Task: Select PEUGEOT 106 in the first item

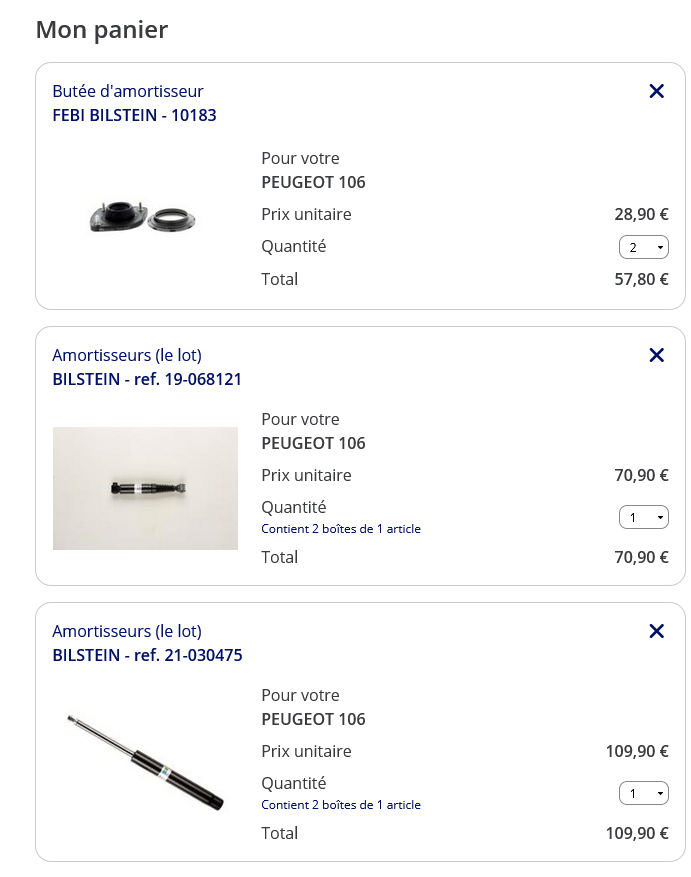Action: pos(313,182)
